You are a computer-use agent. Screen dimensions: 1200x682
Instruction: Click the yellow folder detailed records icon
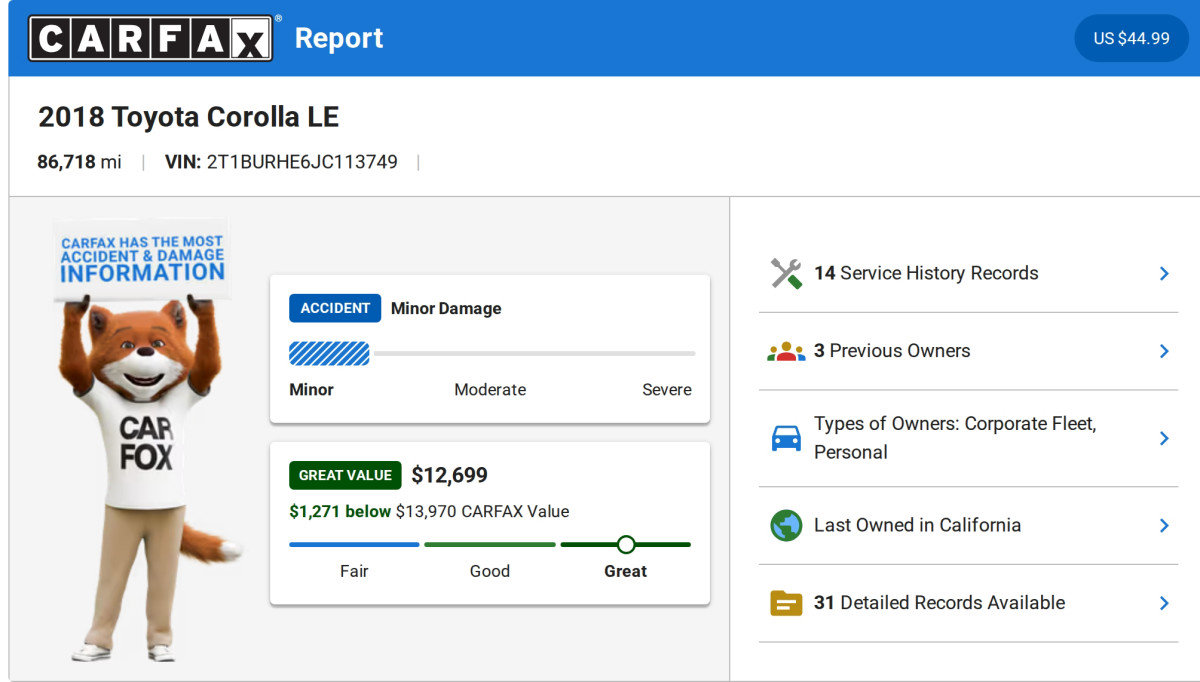click(786, 603)
